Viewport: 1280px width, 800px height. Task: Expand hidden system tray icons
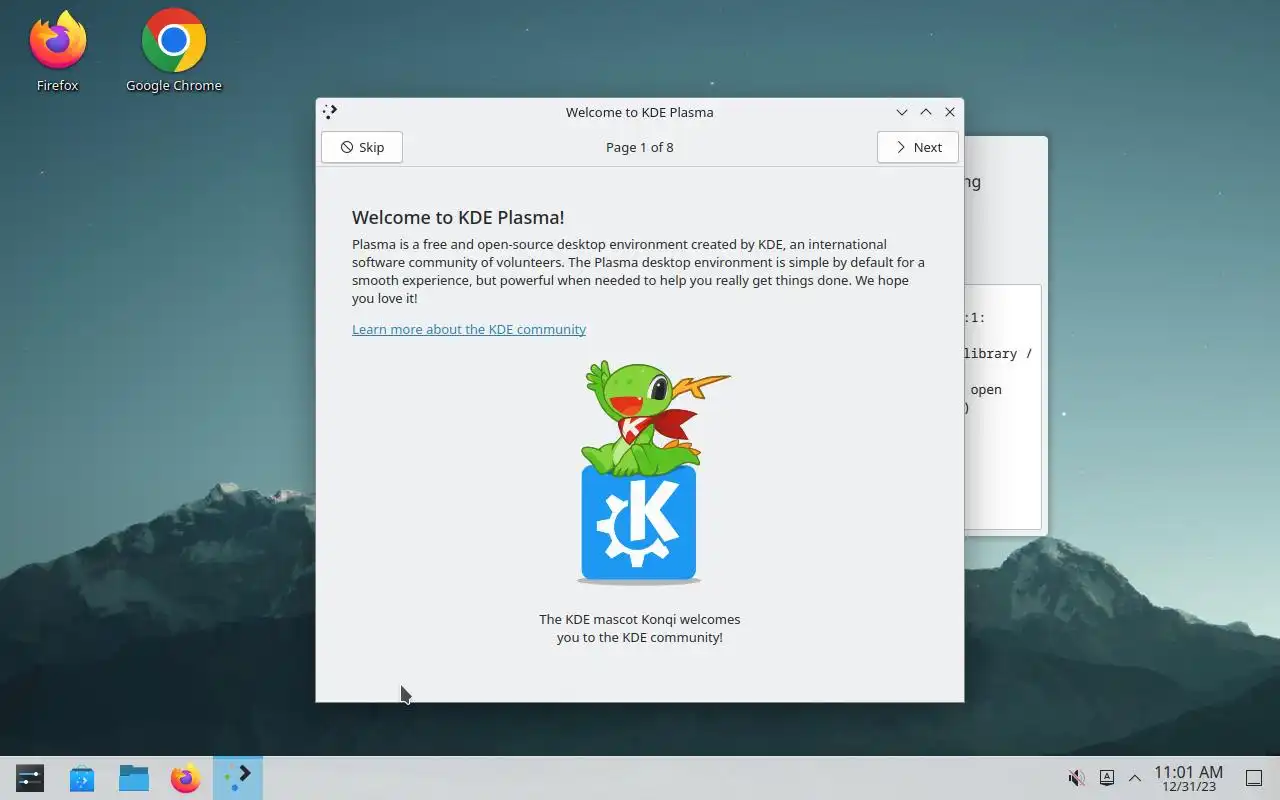tap(1135, 778)
